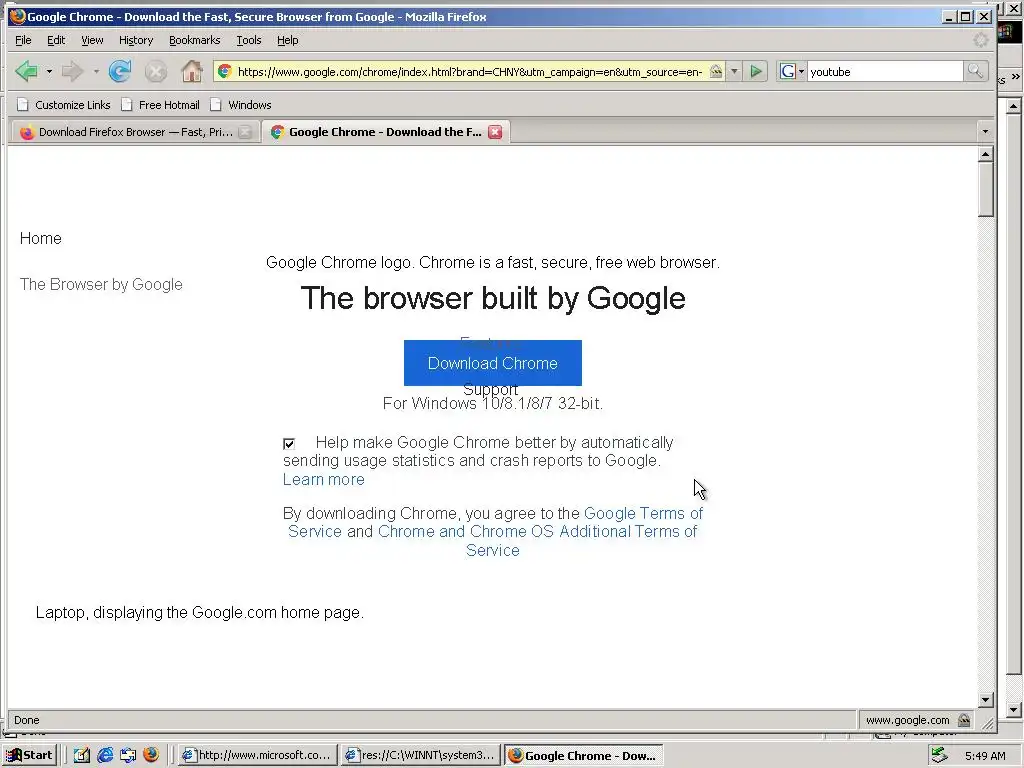The image size is (1024, 768).
Task: Open the Home page icon
Action: [191, 71]
